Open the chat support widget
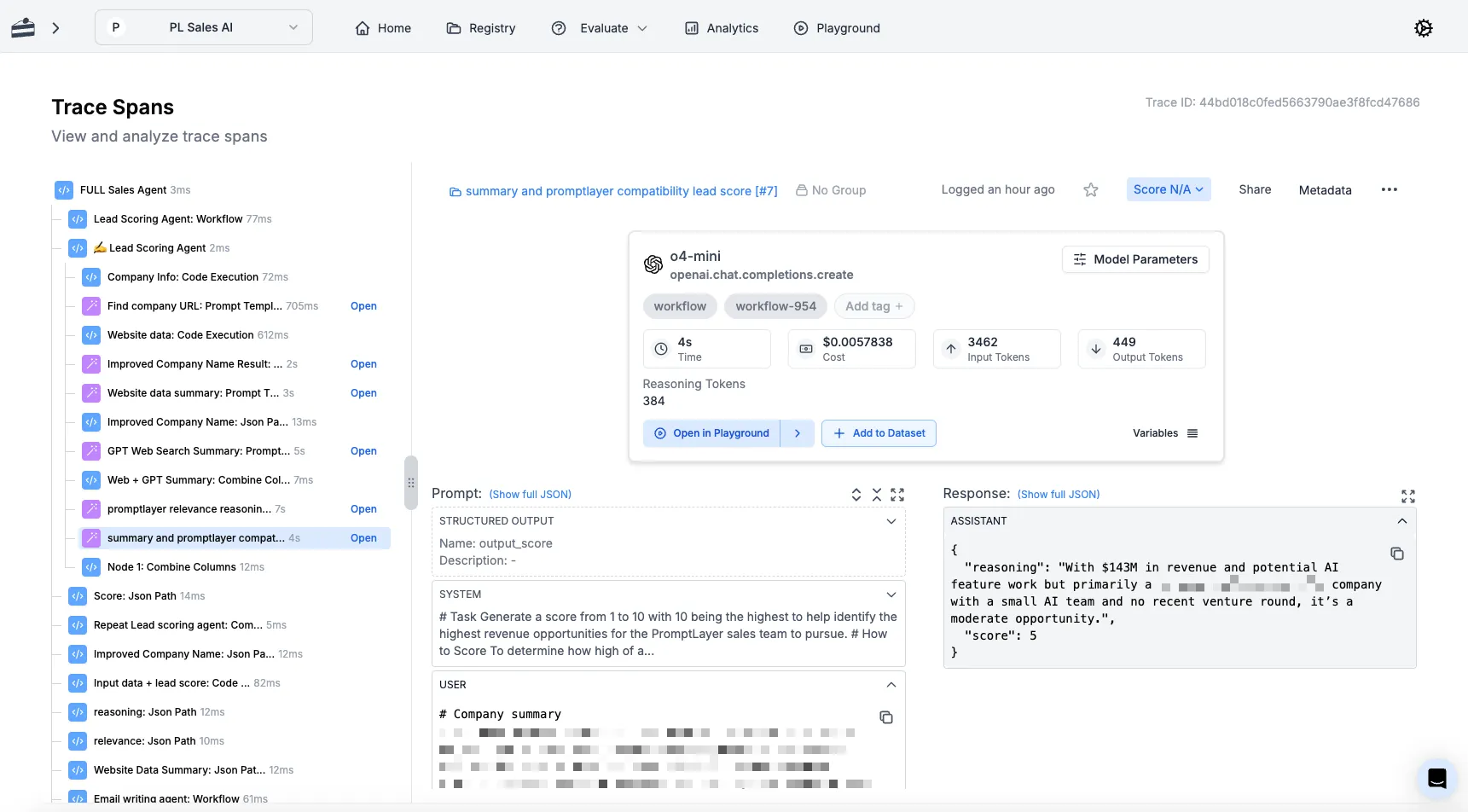This screenshot has height=812, width=1468. [x=1436, y=778]
